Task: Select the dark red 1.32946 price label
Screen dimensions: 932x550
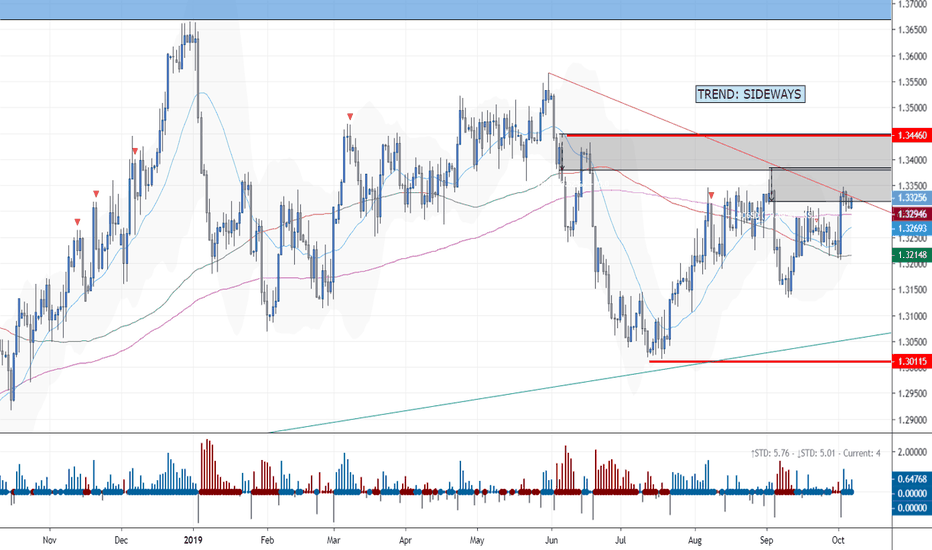Action: pyautogui.click(x=912, y=214)
